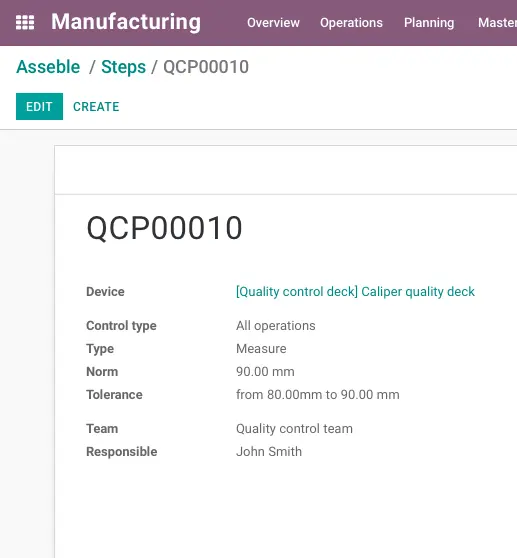The height and width of the screenshot is (558, 517).
Task: Open the Planning menu
Action: click(x=429, y=23)
